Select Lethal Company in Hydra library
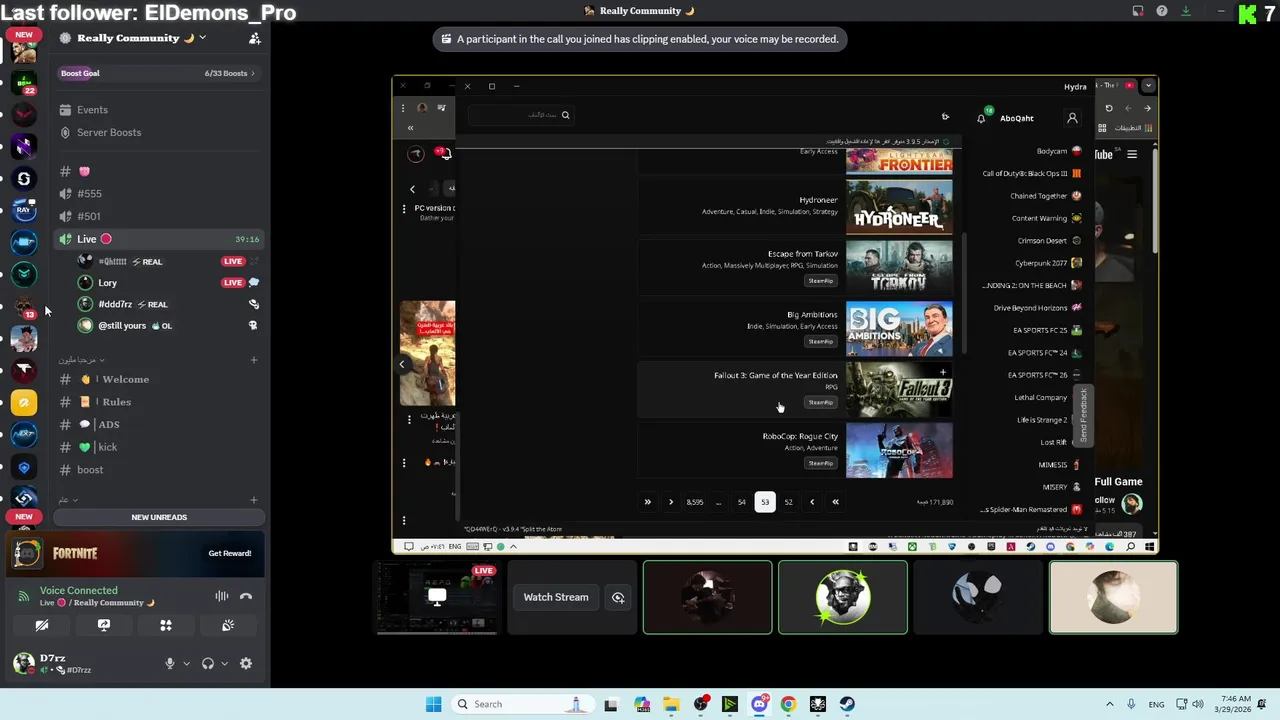Screen dimensions: 1280x720 [1046, 397]
